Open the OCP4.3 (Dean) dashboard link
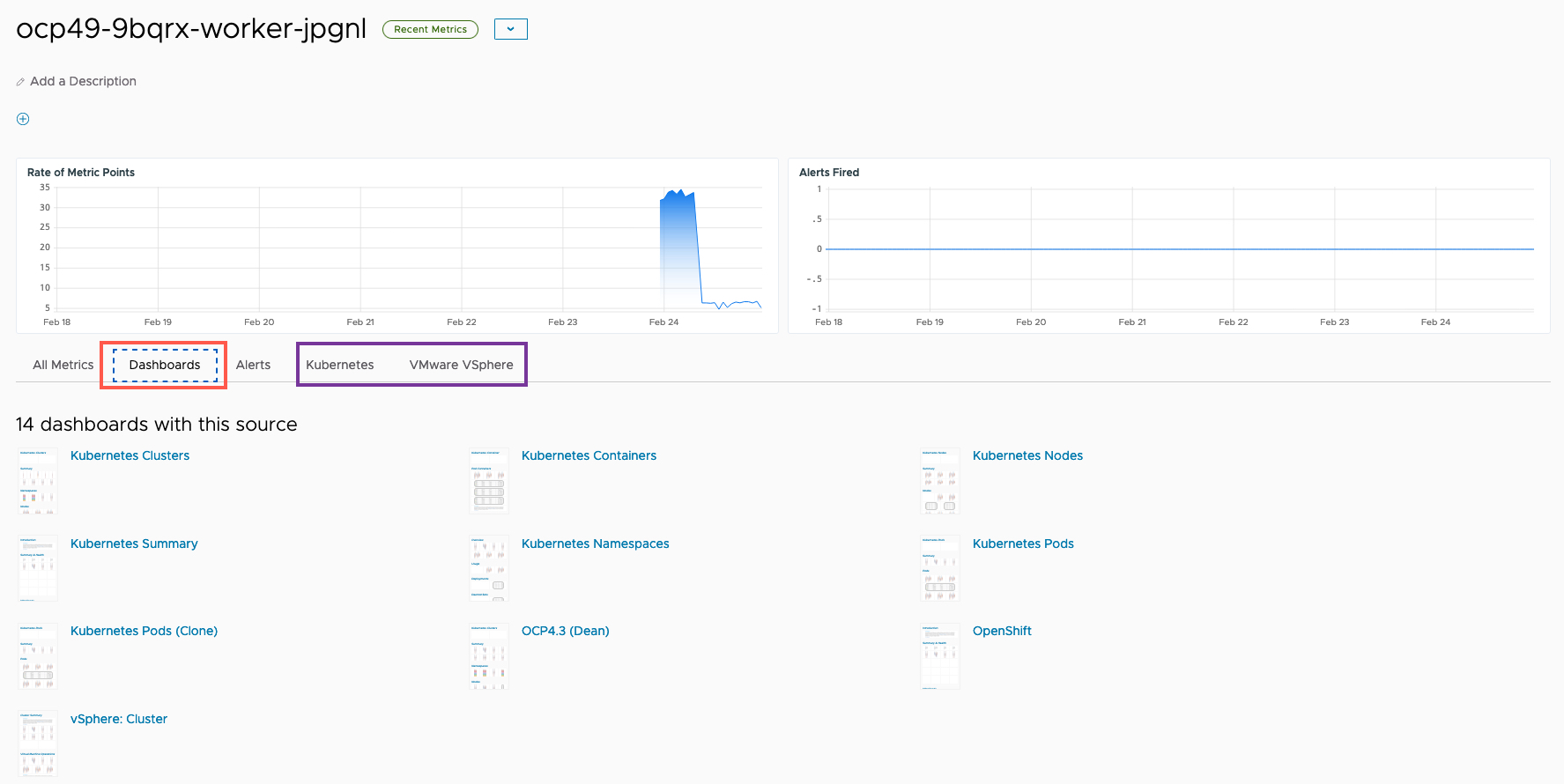 click(565, 631)
